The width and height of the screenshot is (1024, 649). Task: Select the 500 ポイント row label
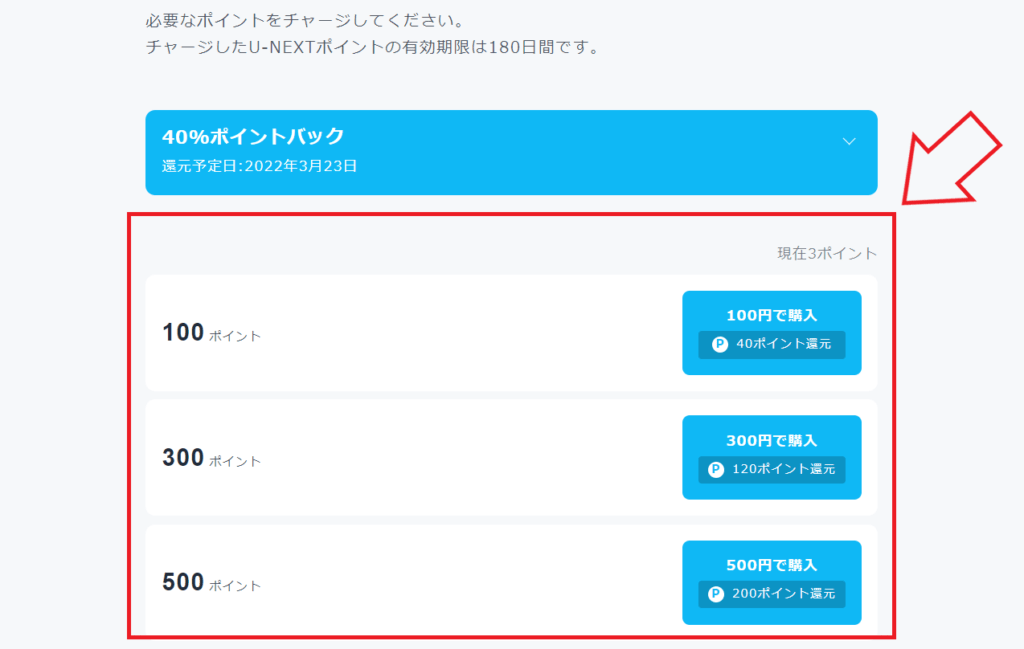click(212, 582)
